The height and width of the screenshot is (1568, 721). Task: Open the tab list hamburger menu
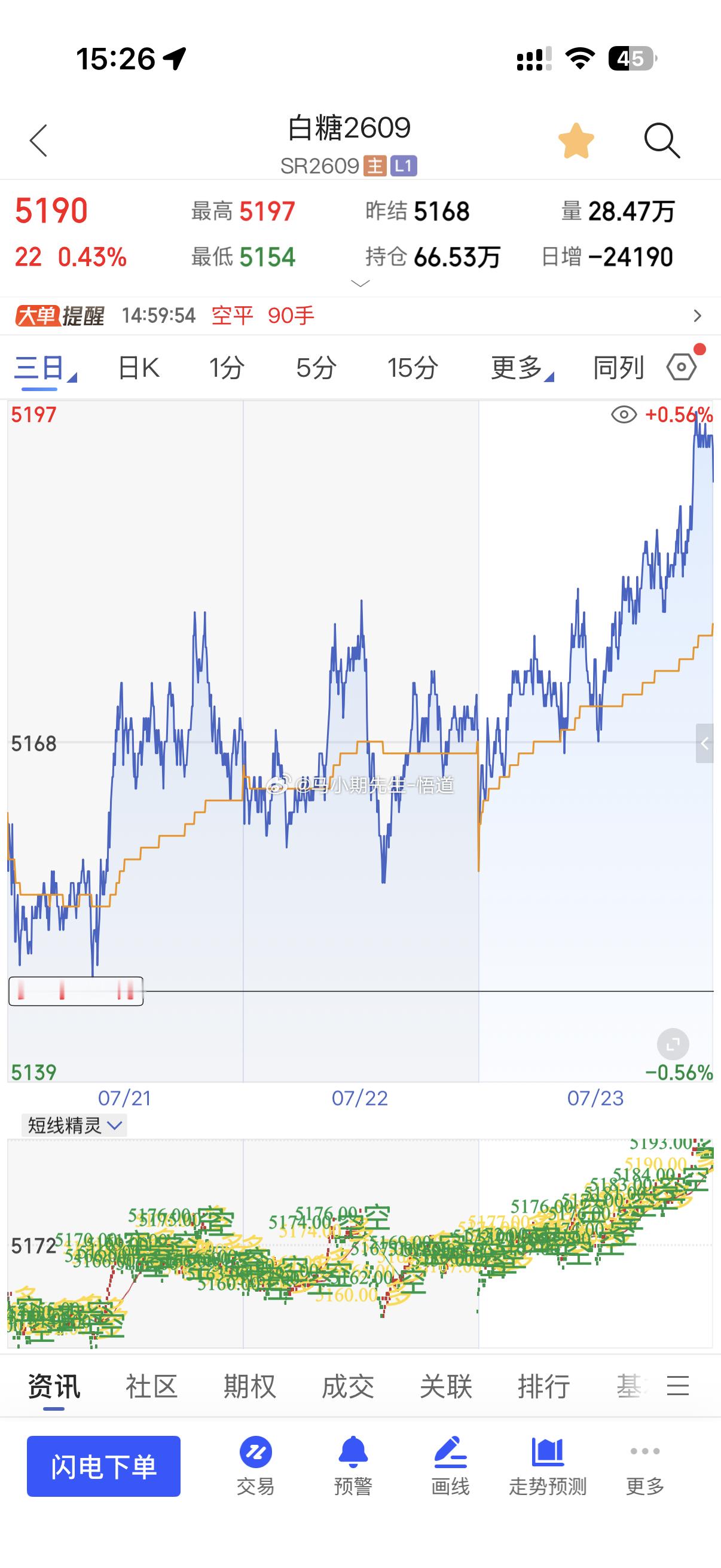(678, 1386)
